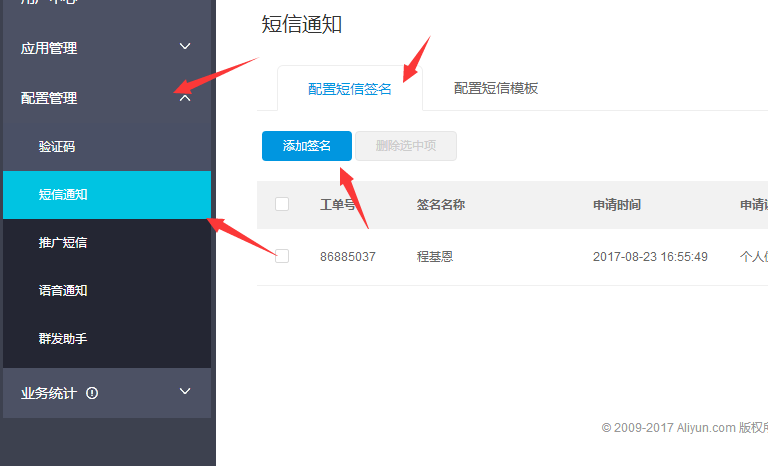Expand the 应用管理 chevron
Image resolution: width=768 pixels, height=466 pixels.
(x=184, y=47)
